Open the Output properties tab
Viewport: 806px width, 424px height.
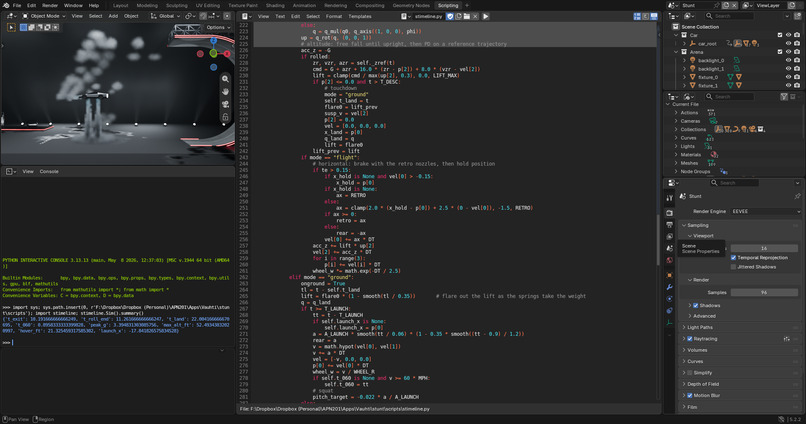click(669, 225)
